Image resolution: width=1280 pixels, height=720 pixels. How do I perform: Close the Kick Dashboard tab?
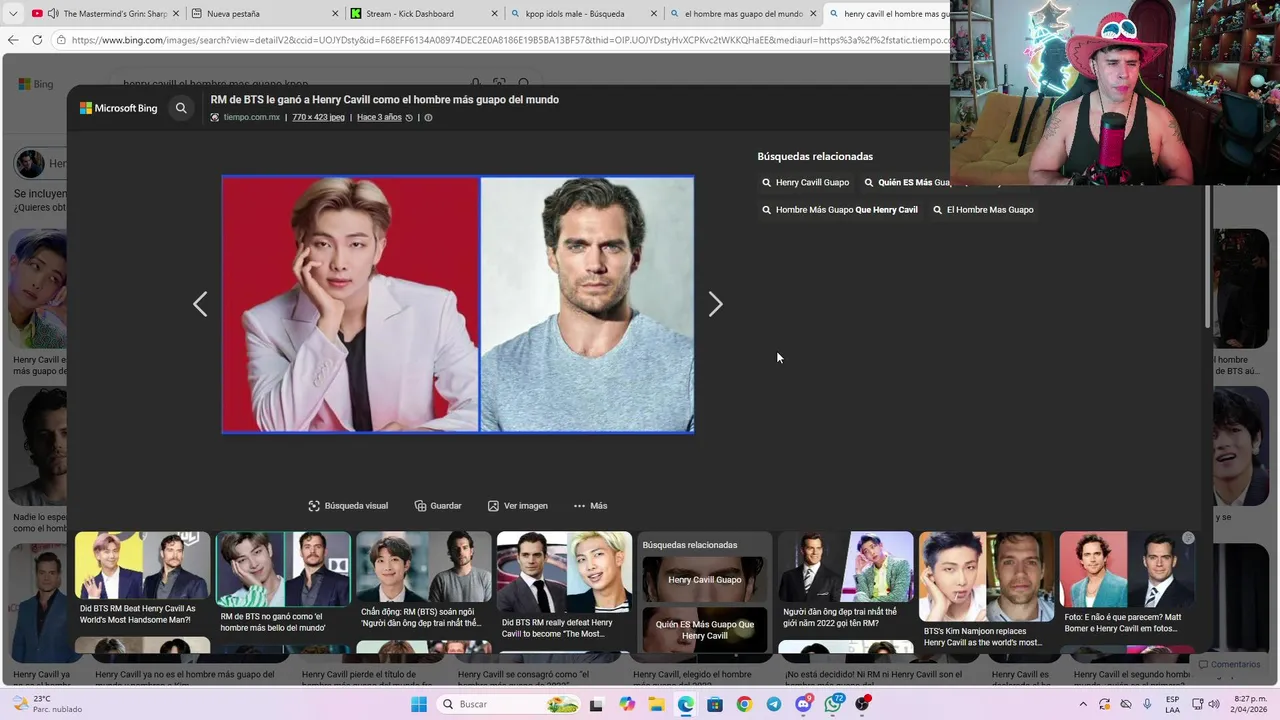pos(494,14)
